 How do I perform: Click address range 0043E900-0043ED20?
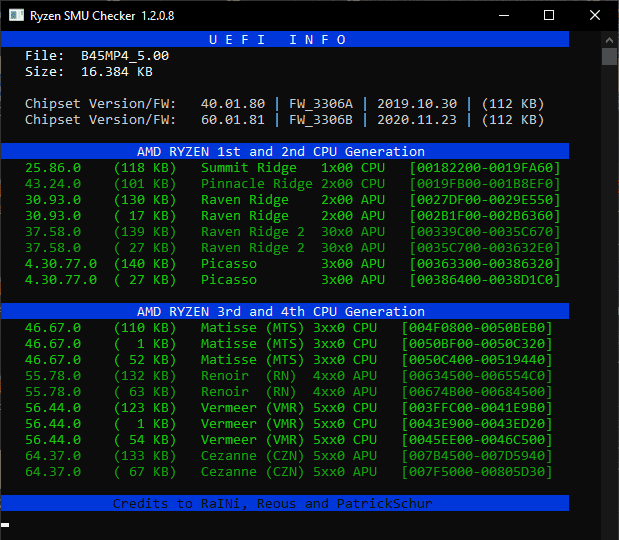[476, 424]
